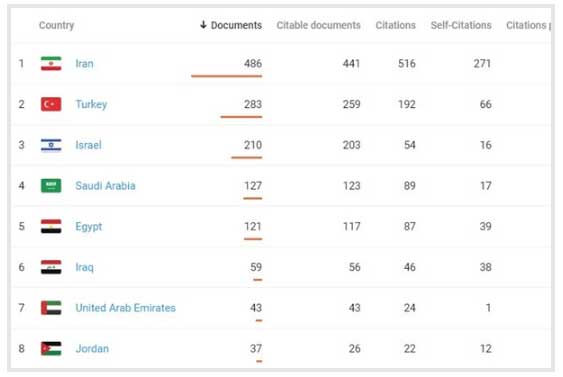Click the Jordan documents count 37
The height and width of the screenshot is (377, 563).
tap(256, 348)
